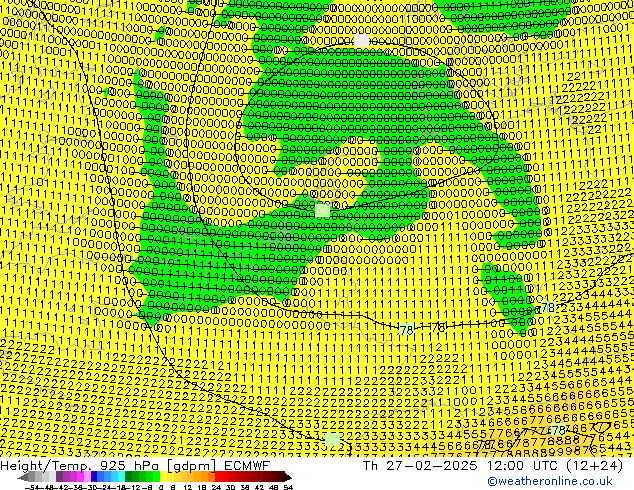Click the white square marker on map
This screenshot has height=490, width=634.
coord(361,41)
